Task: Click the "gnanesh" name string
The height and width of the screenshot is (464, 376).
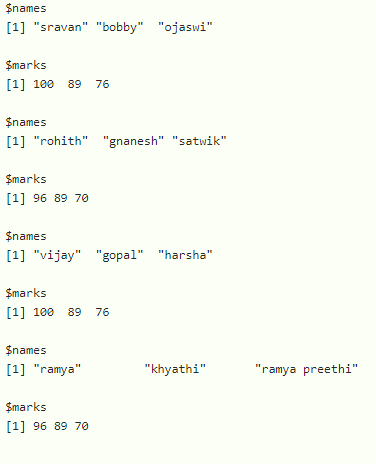Action: click(133, 141)
